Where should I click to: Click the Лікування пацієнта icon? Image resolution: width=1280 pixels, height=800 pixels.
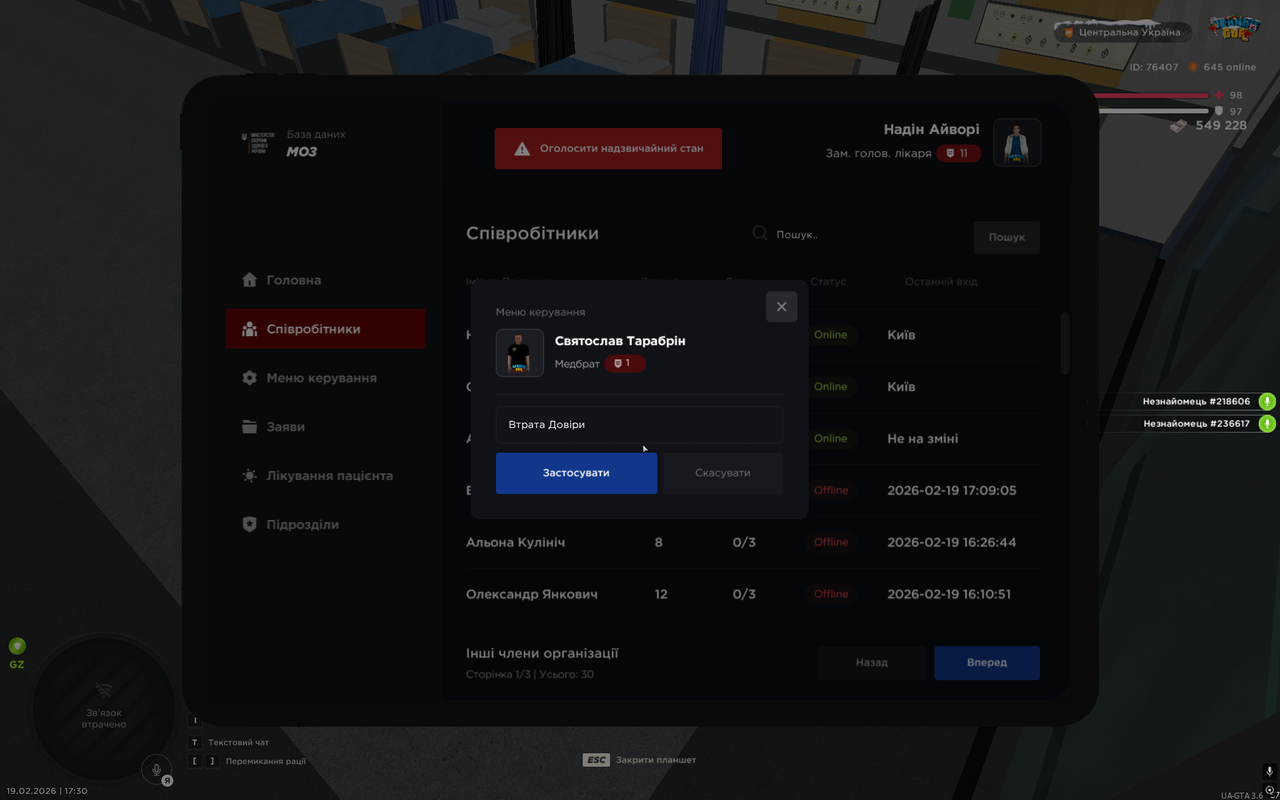pos(250,476)
